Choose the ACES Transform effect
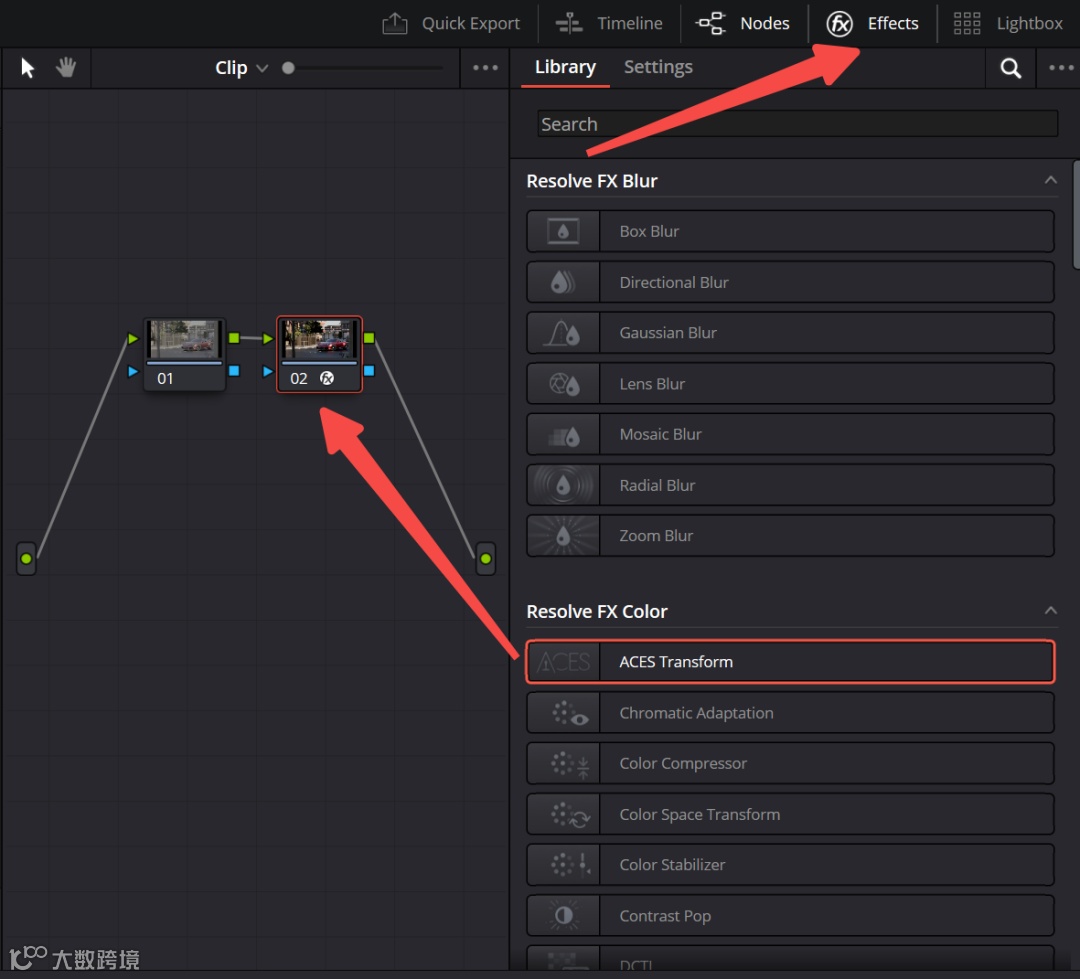This screenshot has height=979, width=1080. click(x=790, y=662)
